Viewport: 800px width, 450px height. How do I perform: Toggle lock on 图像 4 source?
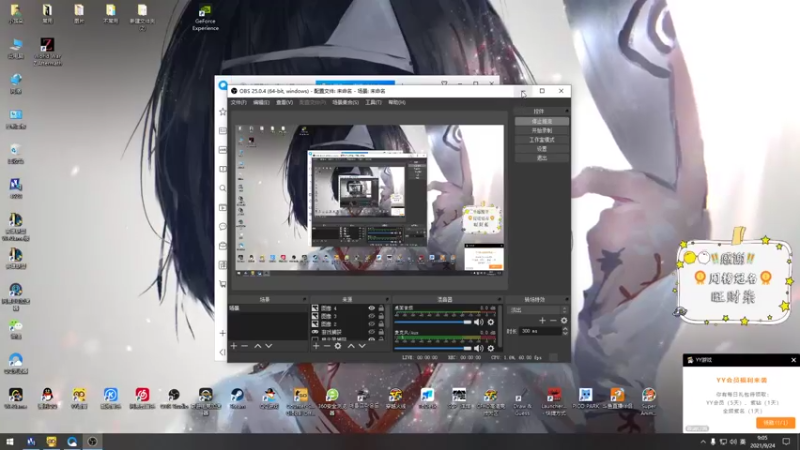click(381, 308)
